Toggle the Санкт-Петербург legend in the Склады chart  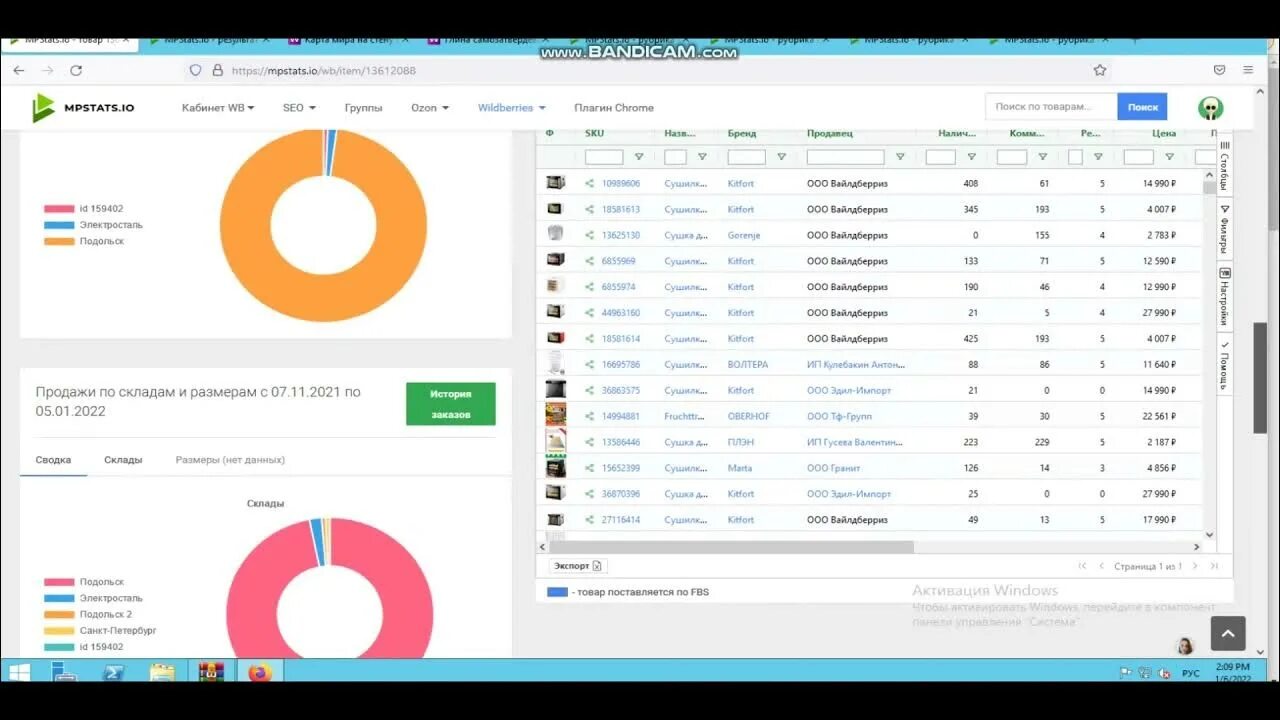coord(100,630)
